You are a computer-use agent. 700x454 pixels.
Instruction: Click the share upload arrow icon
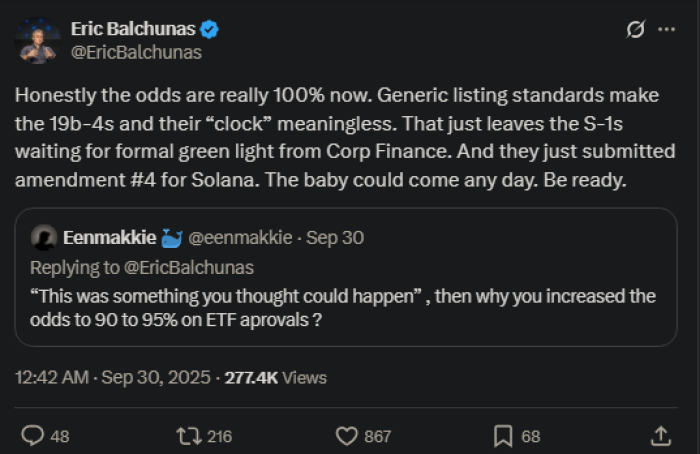[661, 436]
